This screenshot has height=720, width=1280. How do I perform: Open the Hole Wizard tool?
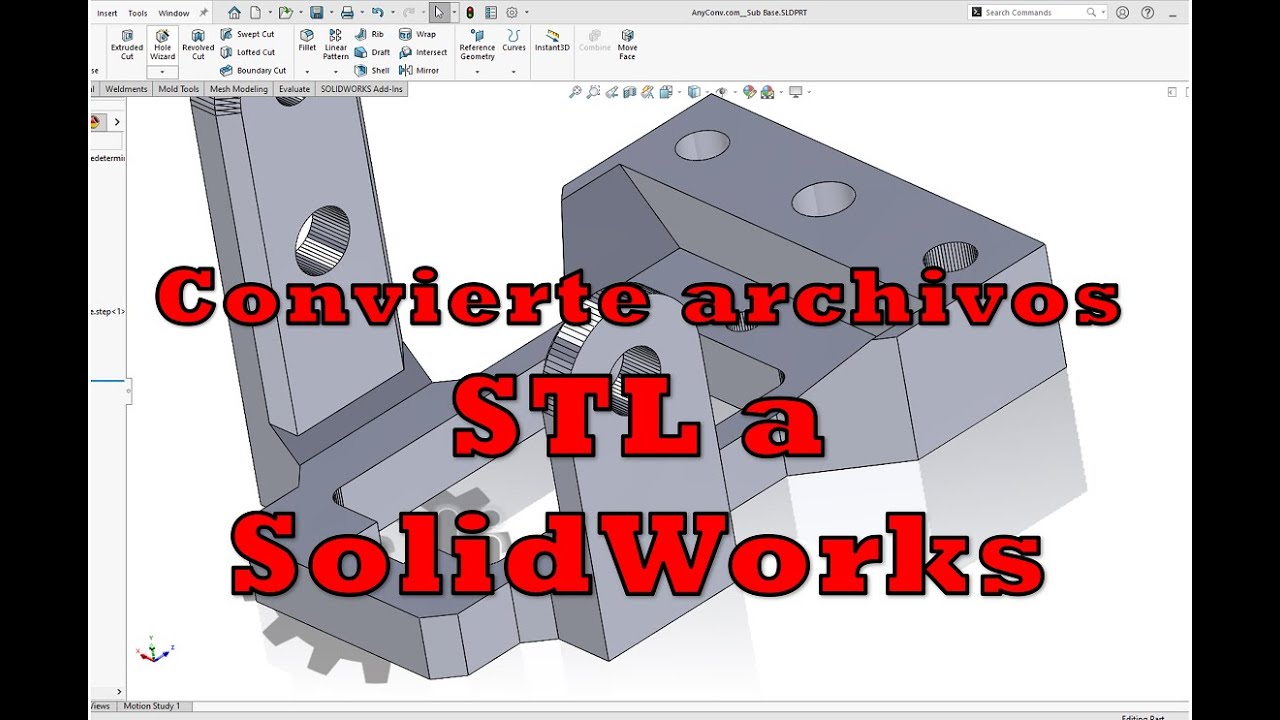(162, 44)
